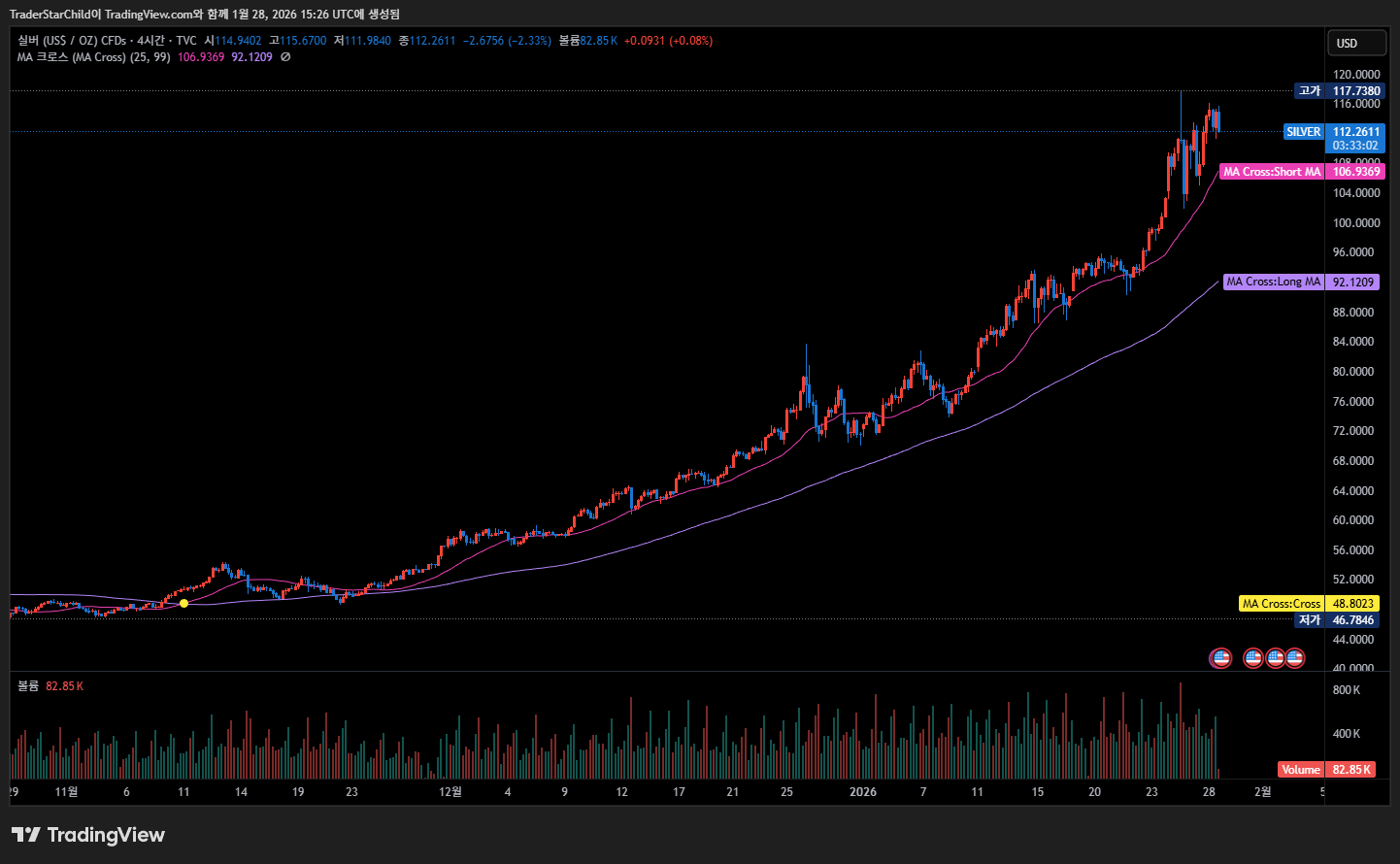
Task: Click the 고가 high price label
Action: click(1310, 91)
